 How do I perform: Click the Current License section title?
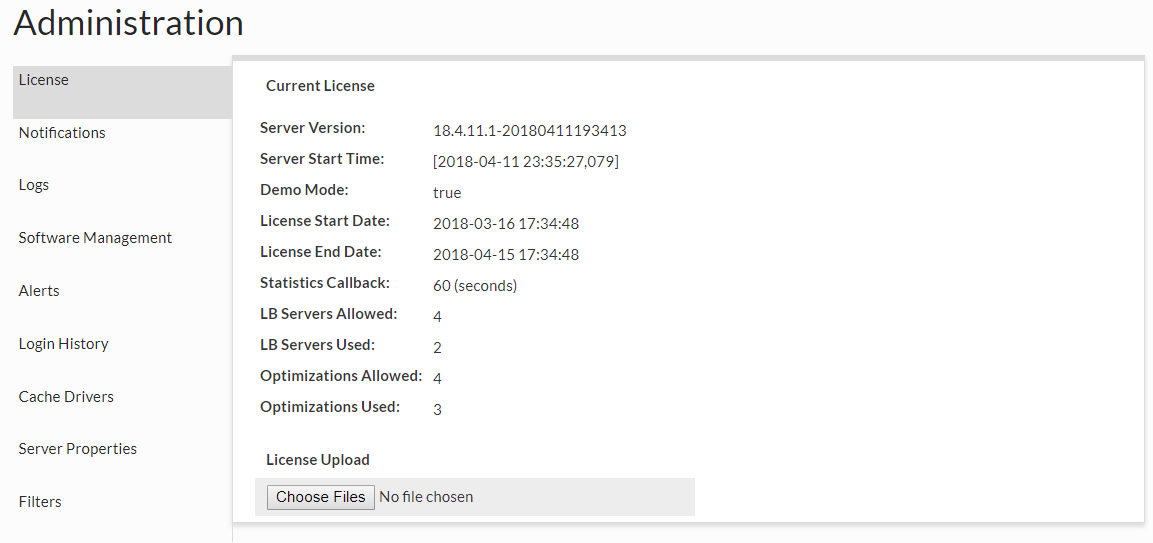(320, 86)
